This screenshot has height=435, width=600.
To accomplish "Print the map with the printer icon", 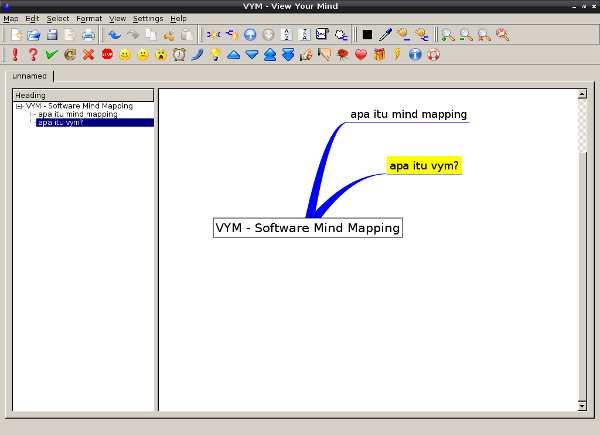I will [x=88, y=35].
